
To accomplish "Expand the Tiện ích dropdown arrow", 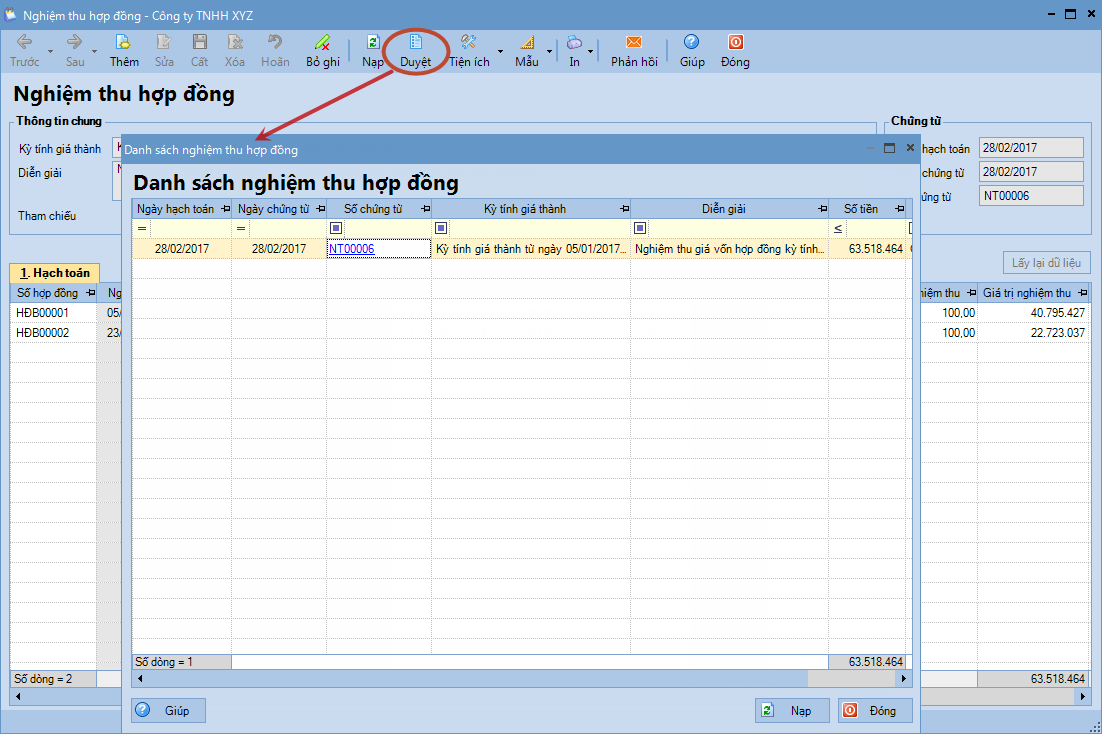I will click(500, 51).
